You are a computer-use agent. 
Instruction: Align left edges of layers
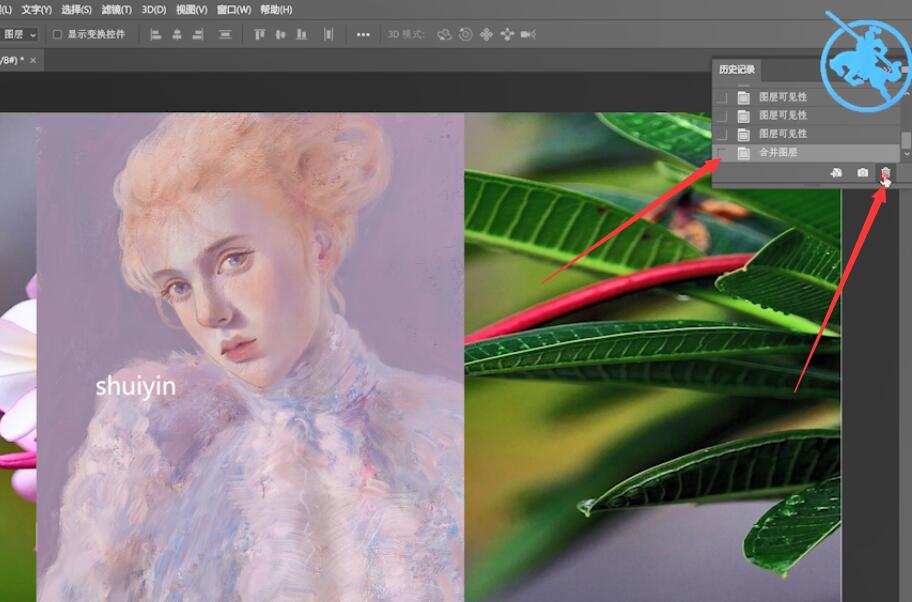pos(155,35)
